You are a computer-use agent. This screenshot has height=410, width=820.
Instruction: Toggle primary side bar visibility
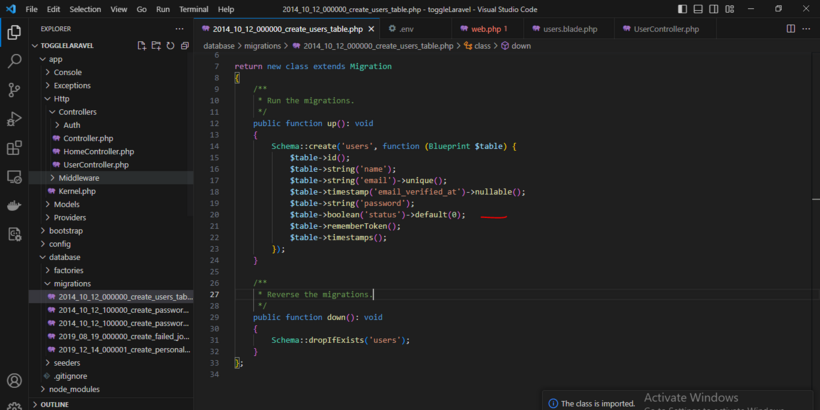click(x=683, y=9)
